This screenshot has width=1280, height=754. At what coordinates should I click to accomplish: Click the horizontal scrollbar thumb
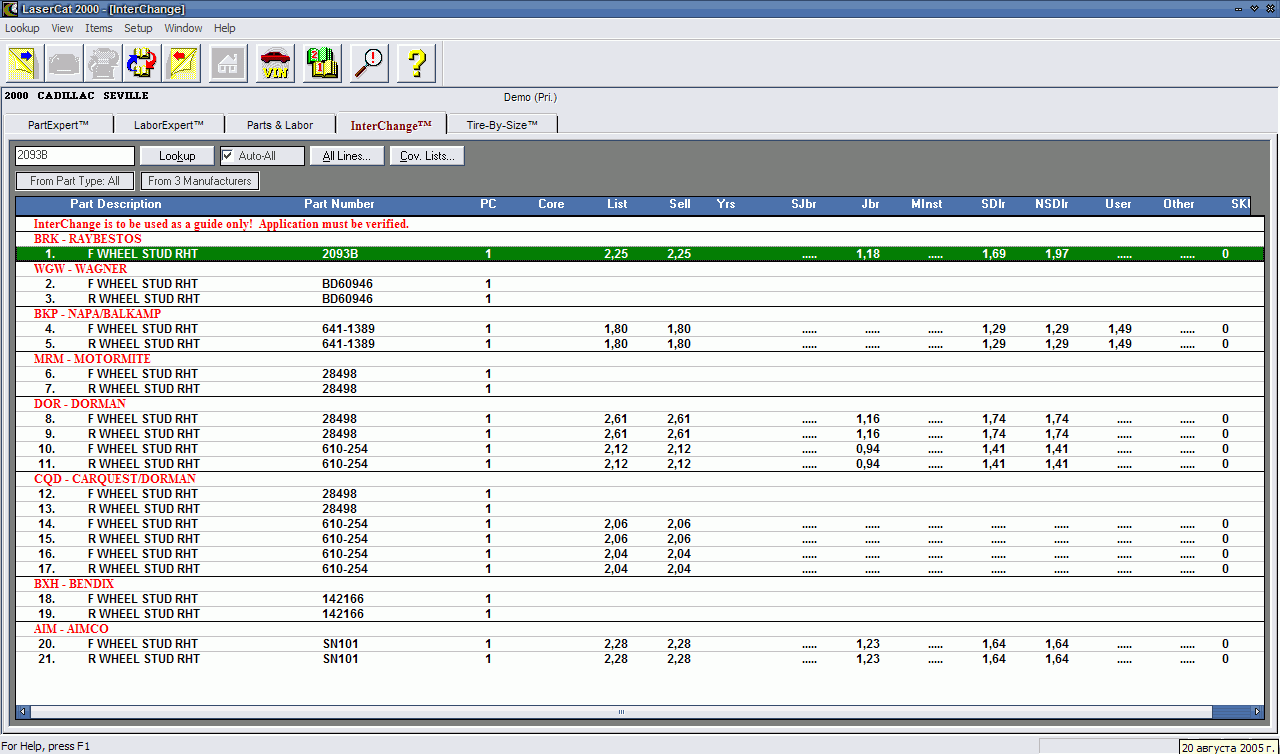coord(620,712)
